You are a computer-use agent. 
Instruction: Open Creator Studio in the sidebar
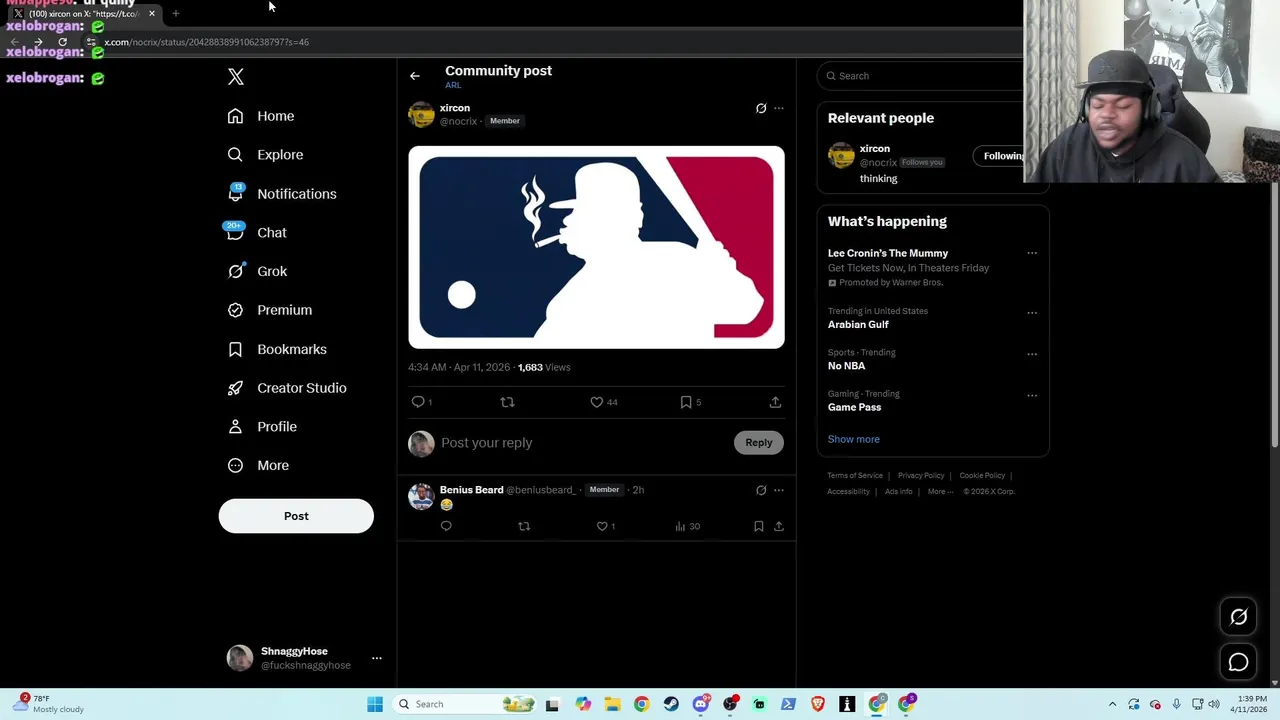287,388
